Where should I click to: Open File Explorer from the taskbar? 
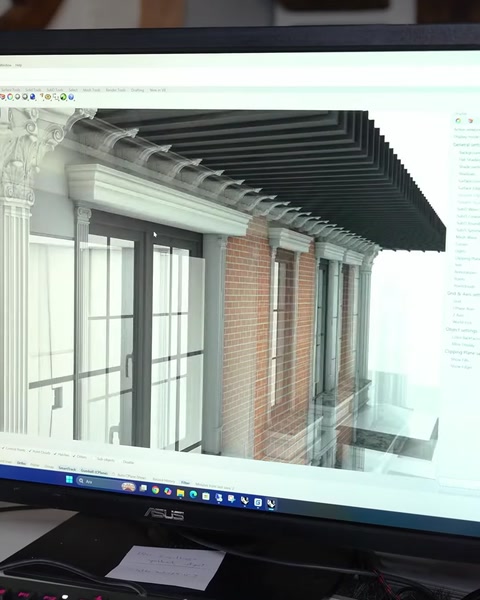(x=180, y=493)
